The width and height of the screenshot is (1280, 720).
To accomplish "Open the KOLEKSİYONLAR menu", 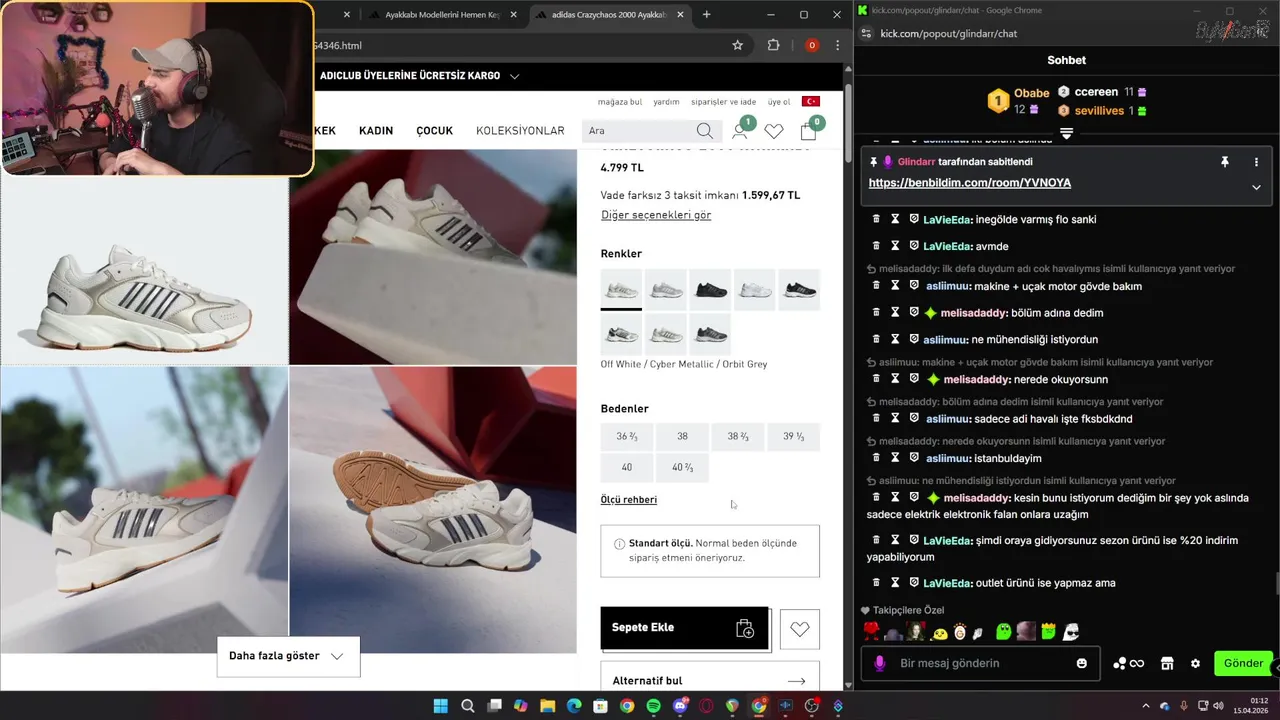I will tap(520, 131).
